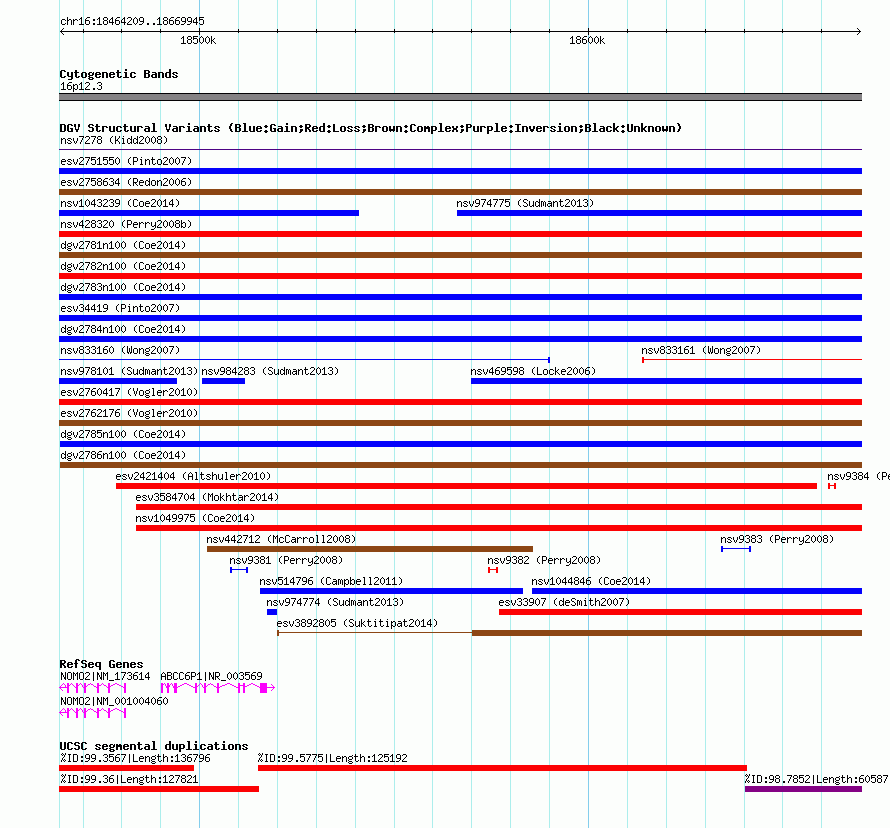This screenshot has width=890, height=828.
Task: Open the dgv2781n100 (Coe2014) label
Action: (x=123, y=245)
